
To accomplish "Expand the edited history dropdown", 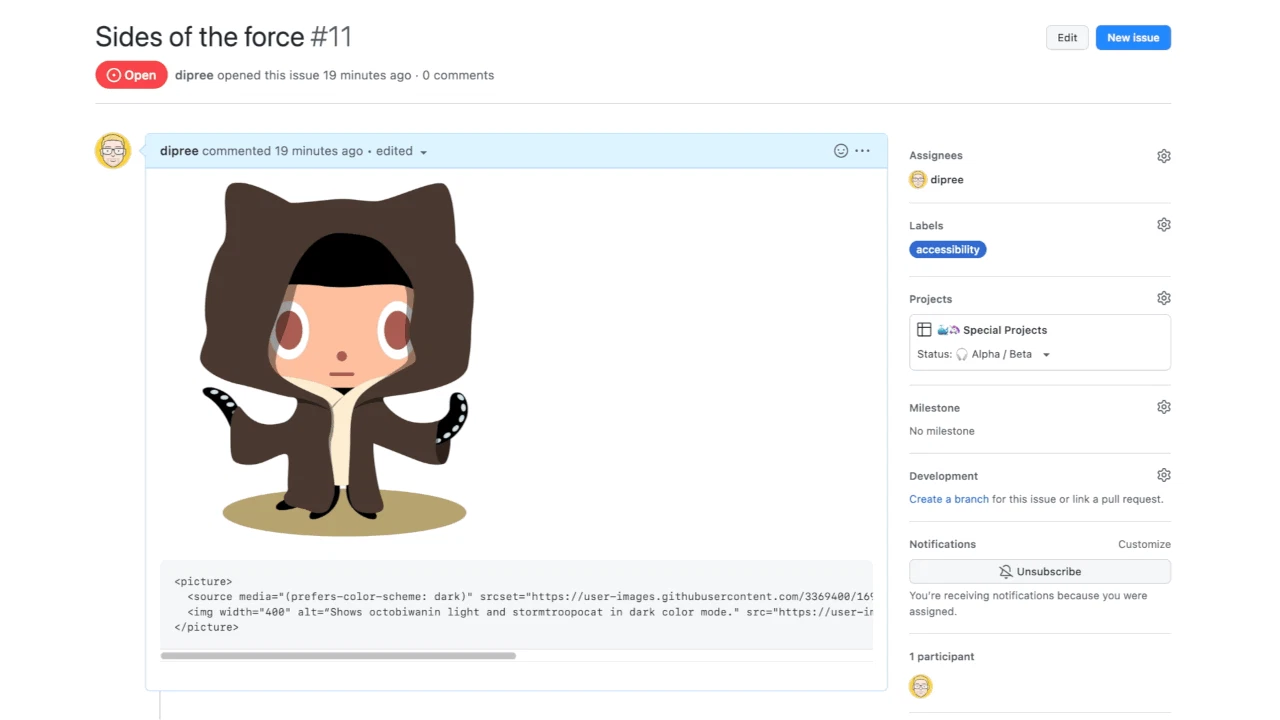I will 399,151.
